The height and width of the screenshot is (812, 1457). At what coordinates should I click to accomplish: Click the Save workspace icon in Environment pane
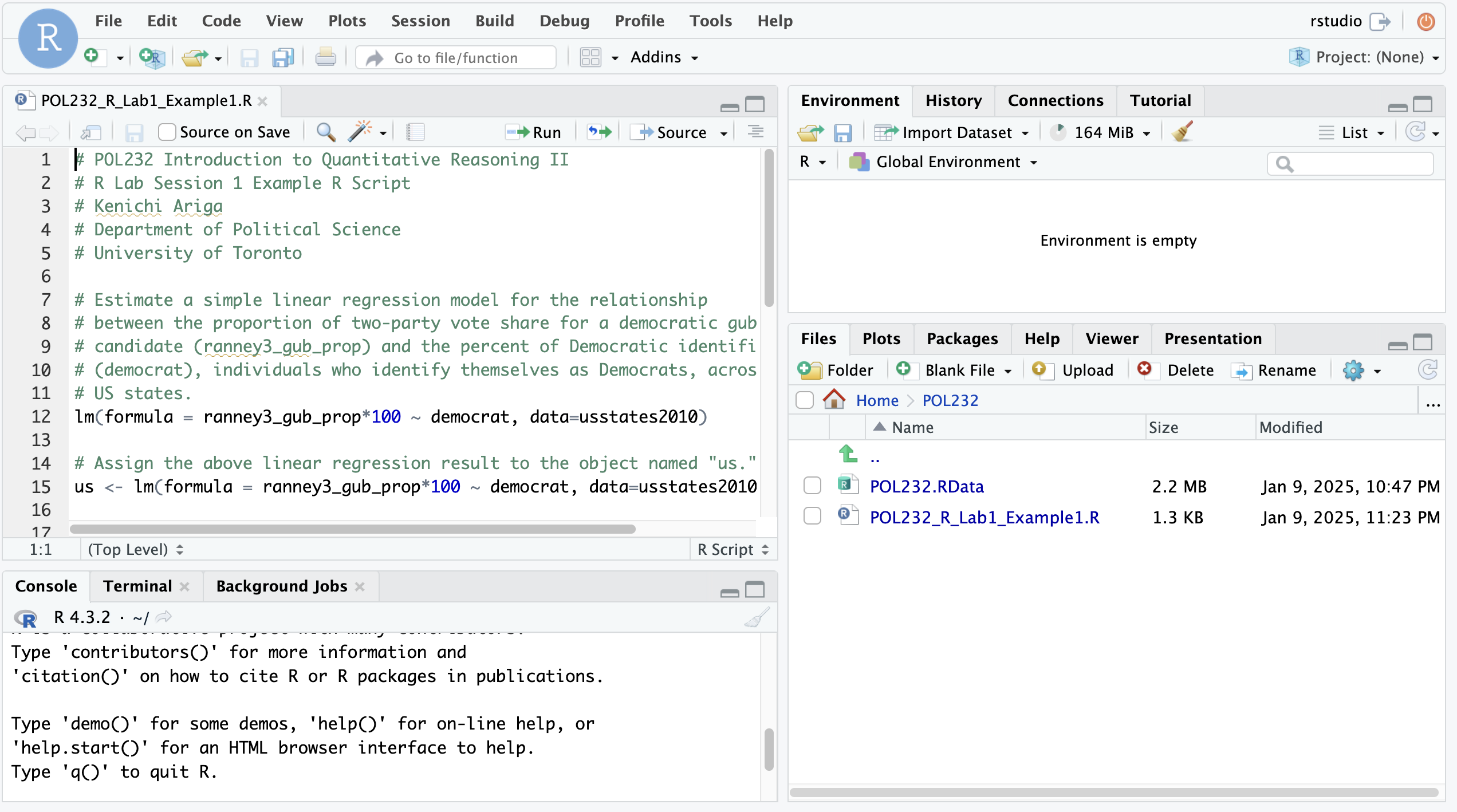pyautogui.click(x=842, y=133)
